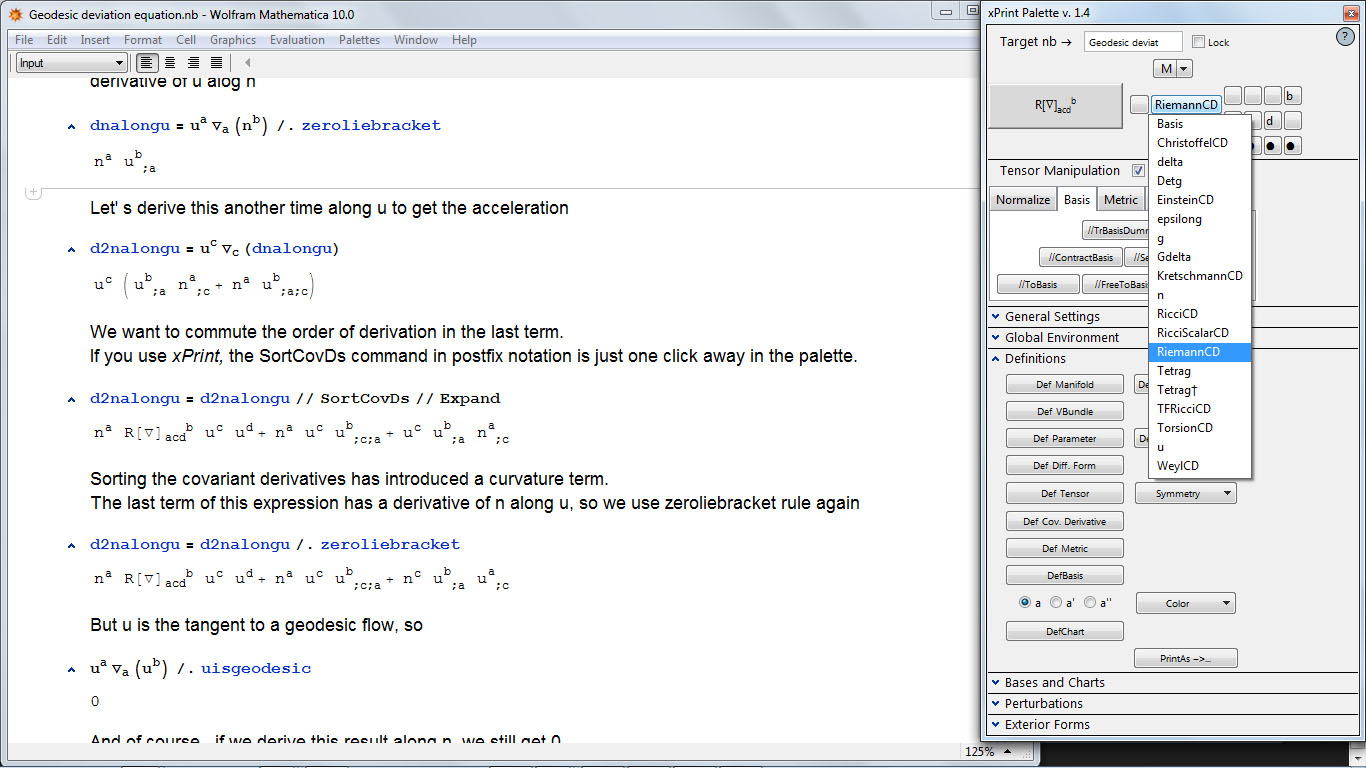Click caret icon beside uisgeodesic input cell
The image size is (1366, 768).
tap(71, 669)
